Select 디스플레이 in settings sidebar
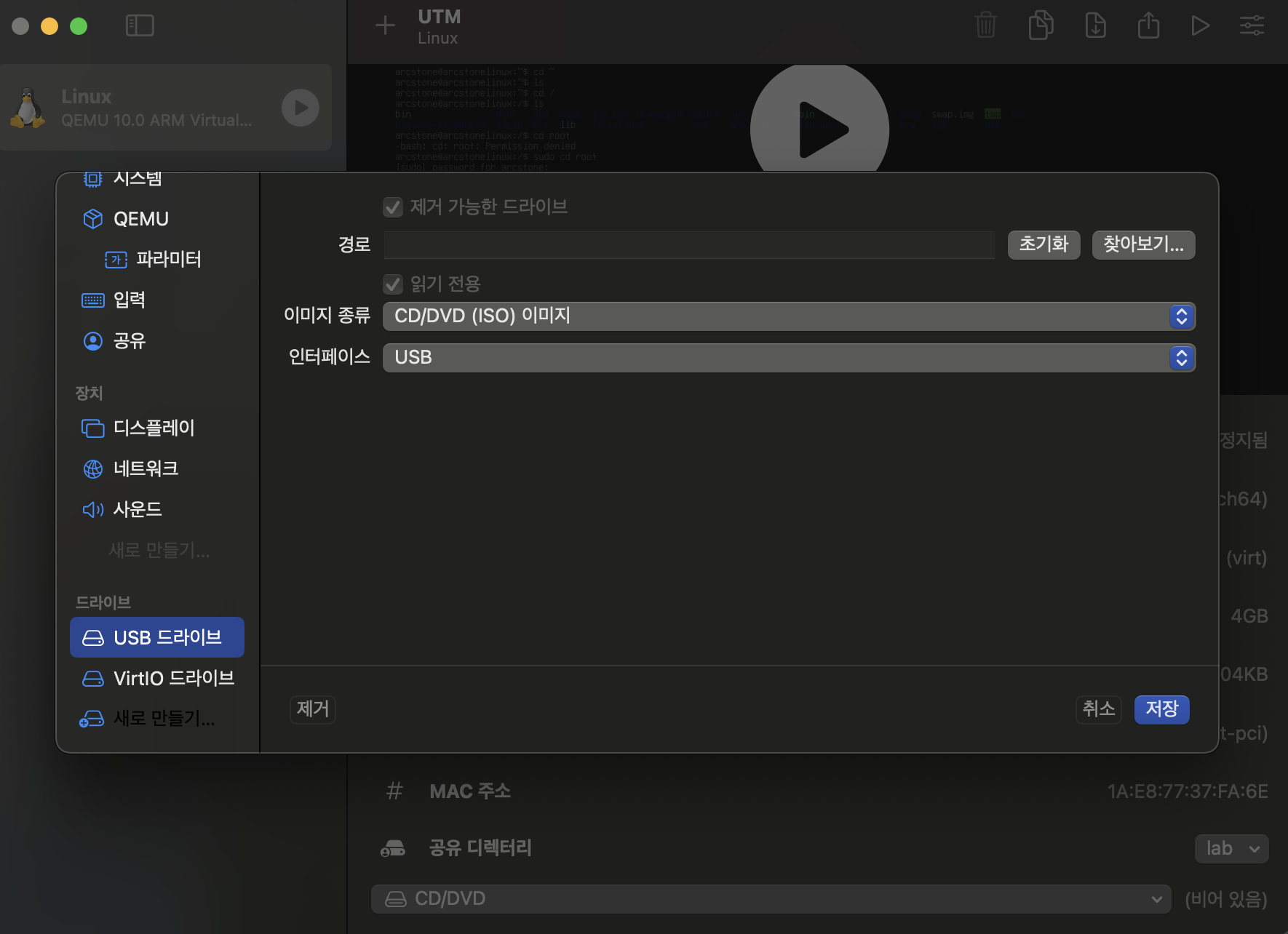The width and height of the screenshot is (1288, 934). [x=157, y=428]
